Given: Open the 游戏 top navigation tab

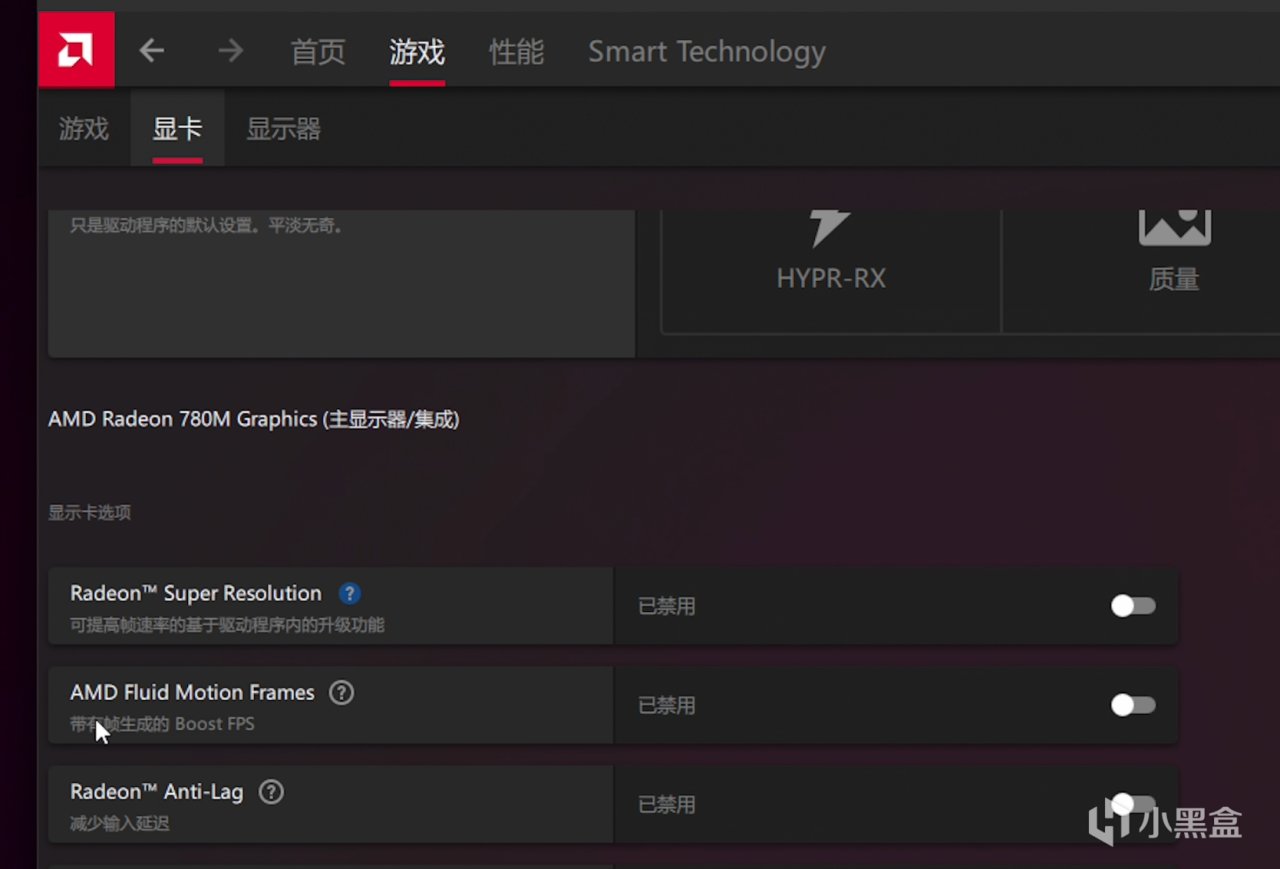Looking at the screenshot, I should (417, 52).
